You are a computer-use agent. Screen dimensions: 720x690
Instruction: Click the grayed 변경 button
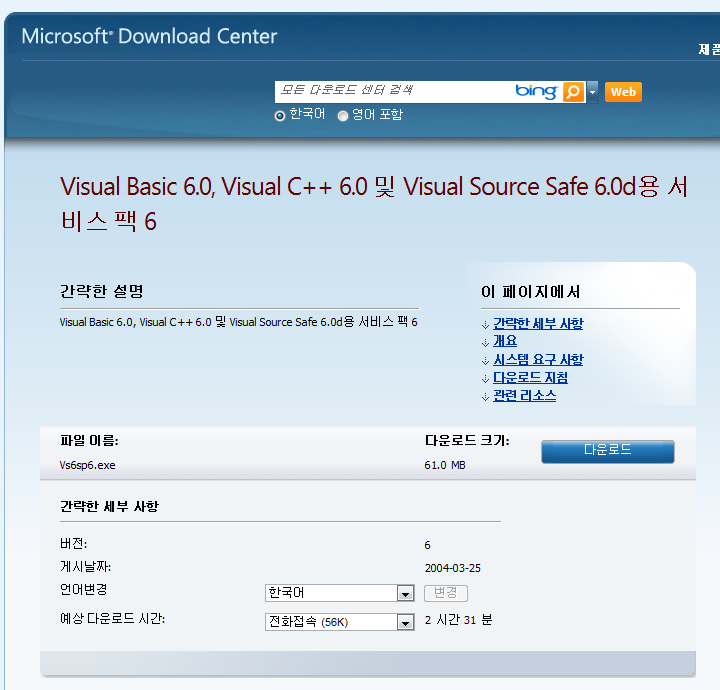pyautogui.click(x=445, y=593)
